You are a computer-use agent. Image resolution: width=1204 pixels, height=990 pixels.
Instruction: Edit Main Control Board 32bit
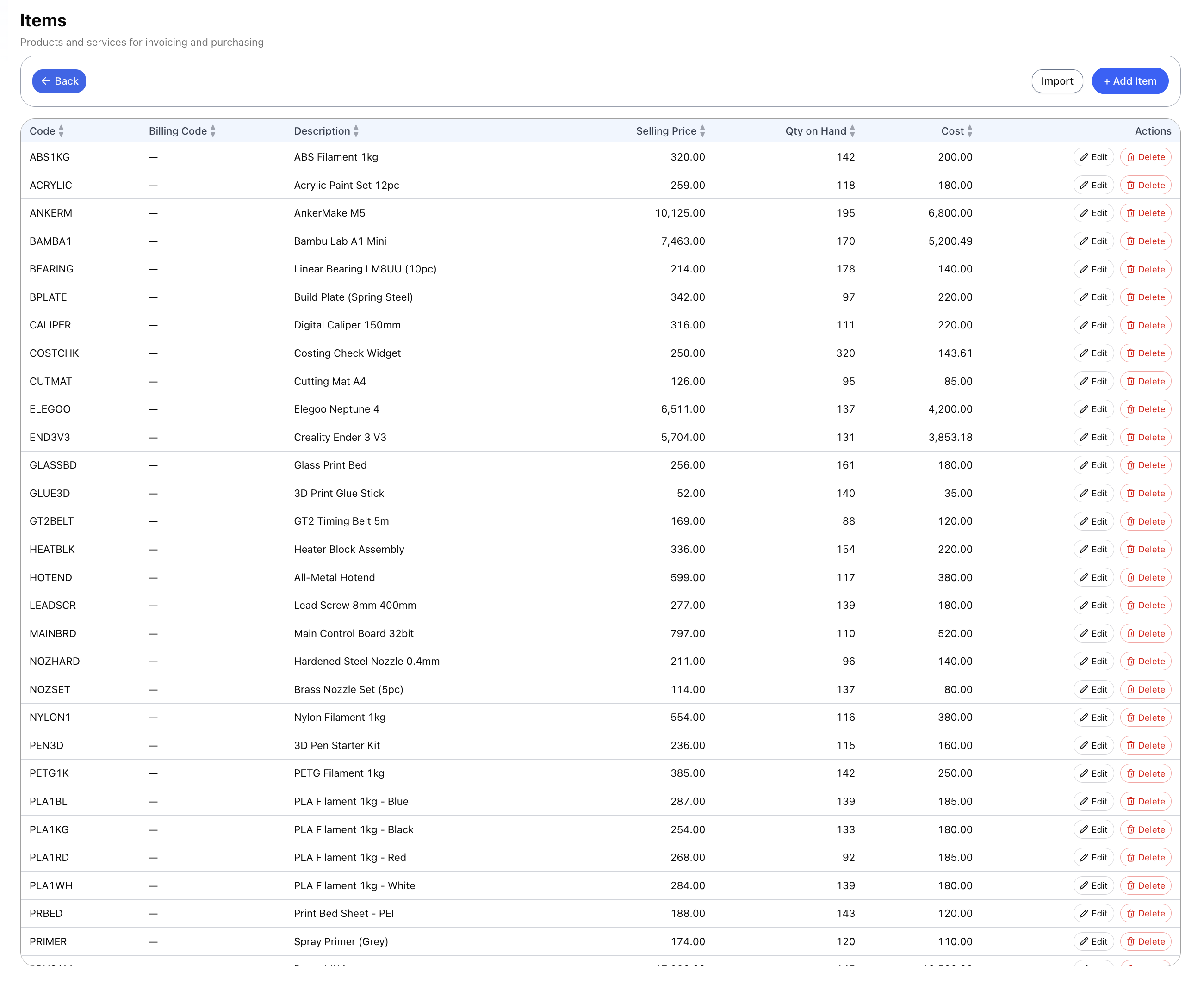(1093, 634)
